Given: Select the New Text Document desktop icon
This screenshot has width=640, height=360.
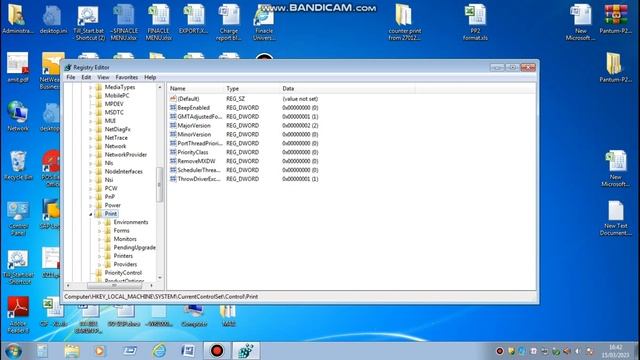Looking at the screenshot, I should coord(616,218).
